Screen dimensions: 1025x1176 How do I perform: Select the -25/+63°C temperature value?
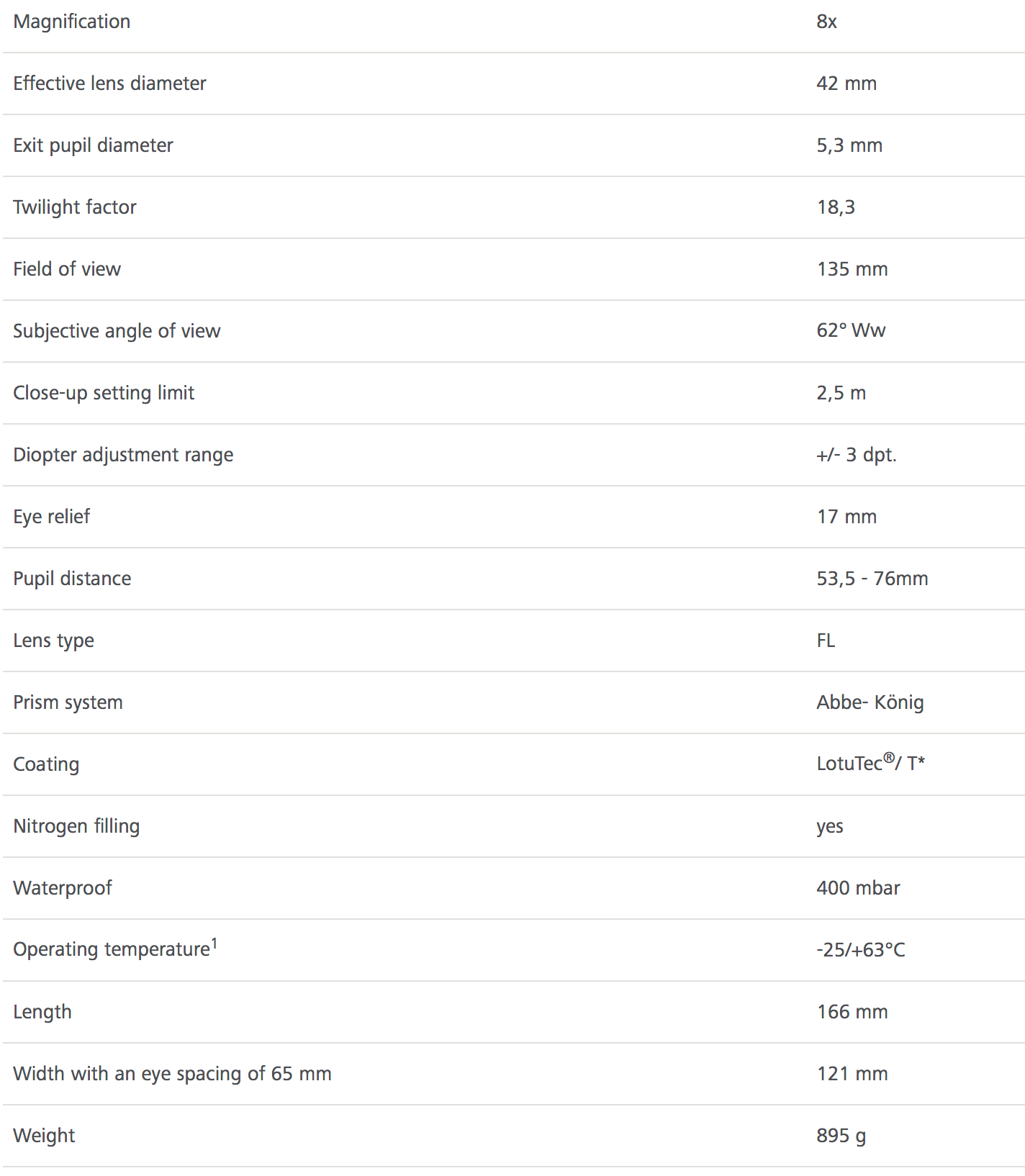[861, 950]
